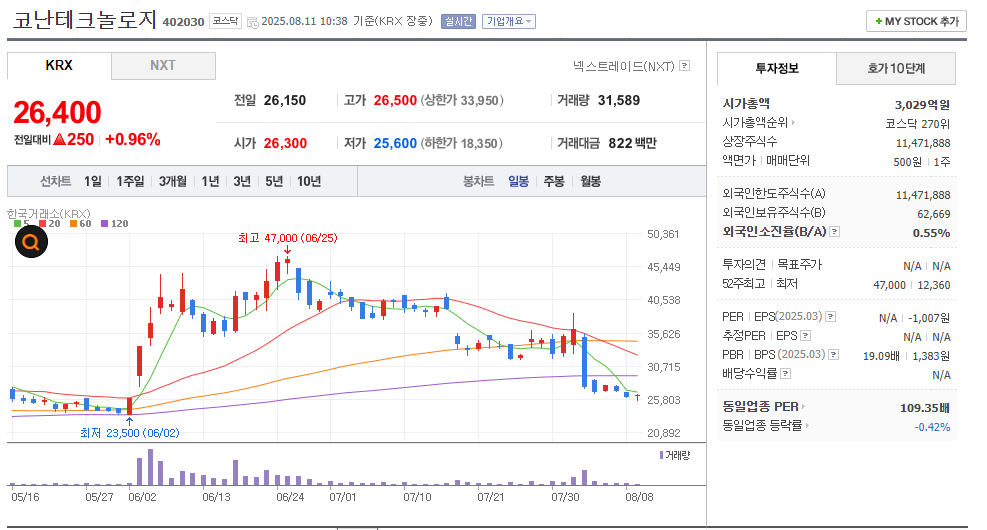Image resolution: width=987 pixels, height=530 pixels.
Task: Click the 거래대금 value 822 백만
Action: pyautogui.click(x=632, y=144)
